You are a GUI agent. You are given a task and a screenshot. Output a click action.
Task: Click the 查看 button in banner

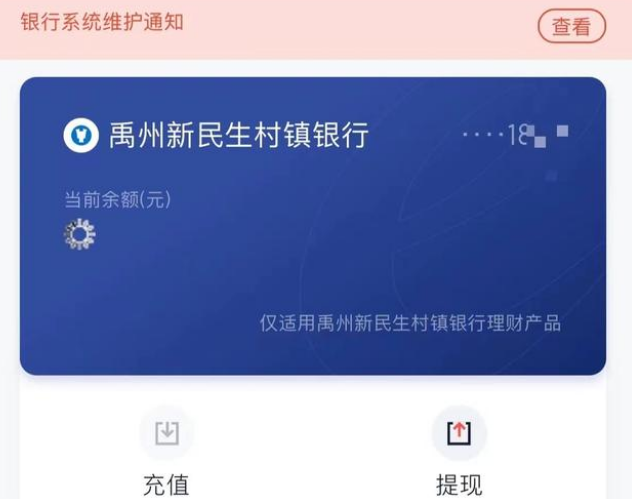pyautogui.click(x=572, y=26)
